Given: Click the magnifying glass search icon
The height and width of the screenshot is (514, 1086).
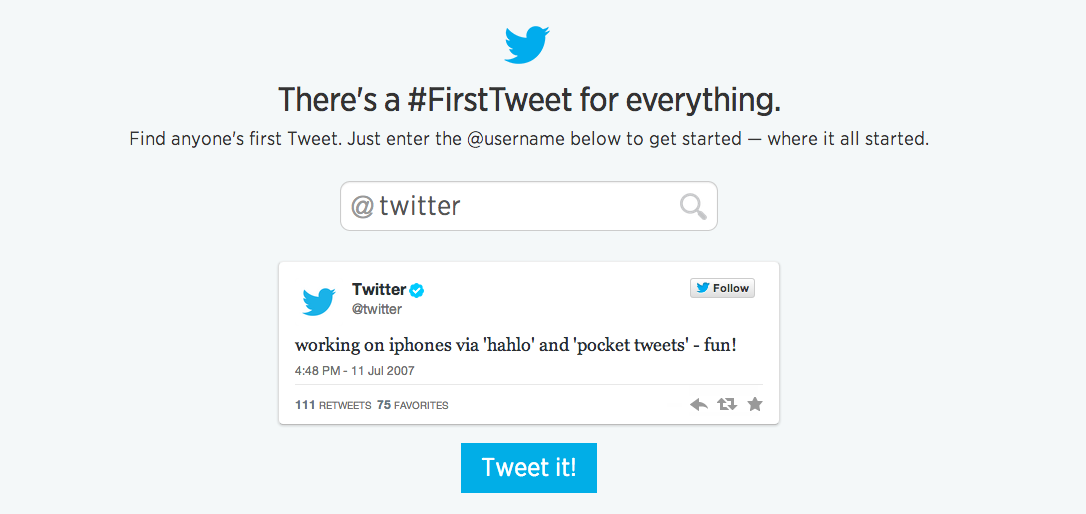Looking at the screenshot, I should [693, 206].
